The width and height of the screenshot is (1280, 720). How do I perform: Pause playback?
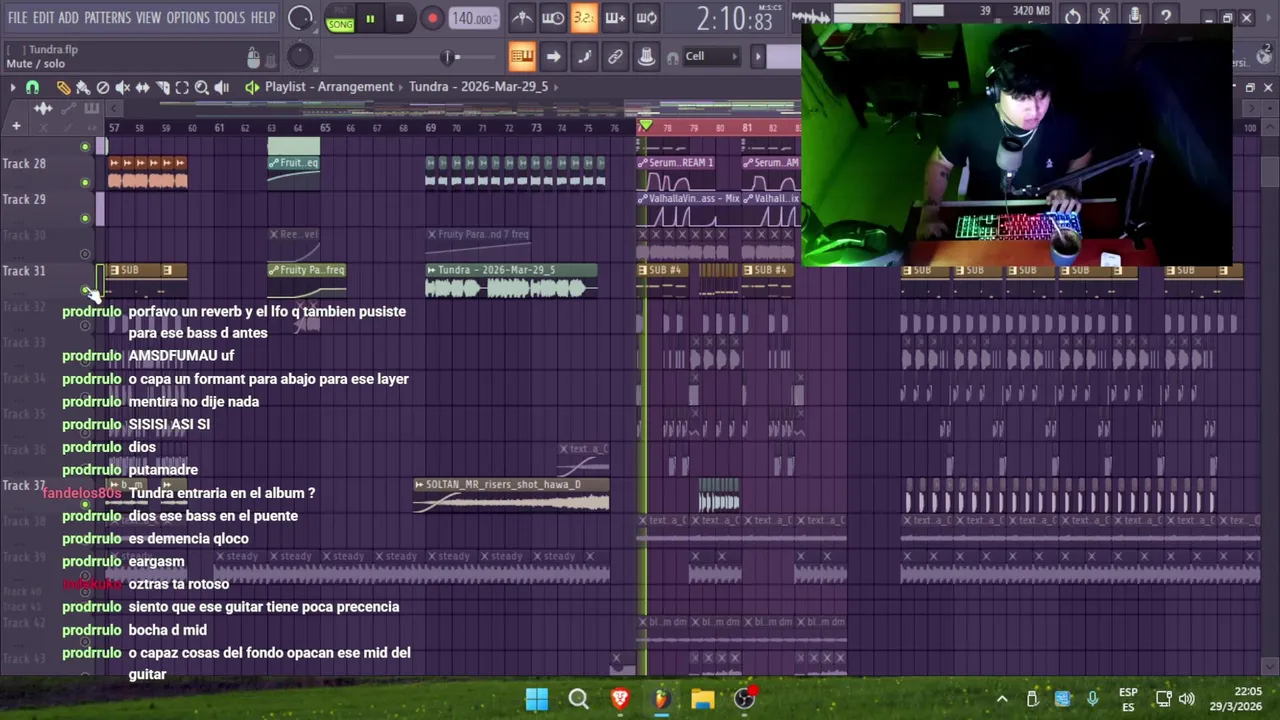(370, 18)
